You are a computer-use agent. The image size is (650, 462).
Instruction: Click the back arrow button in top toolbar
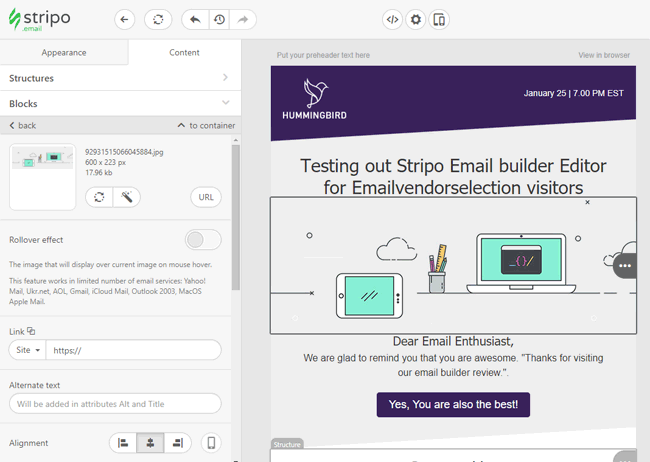124,19
